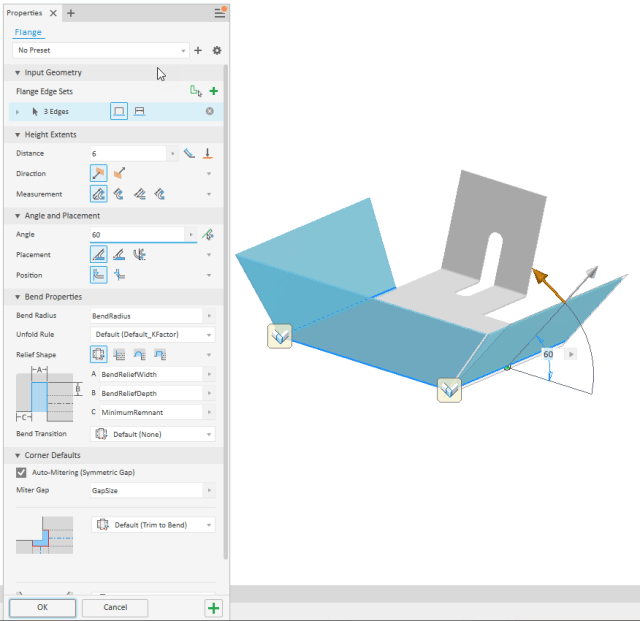Open the Angle field flyout arrow
Viewport: 640px width, 621px height.
point(191,234)
